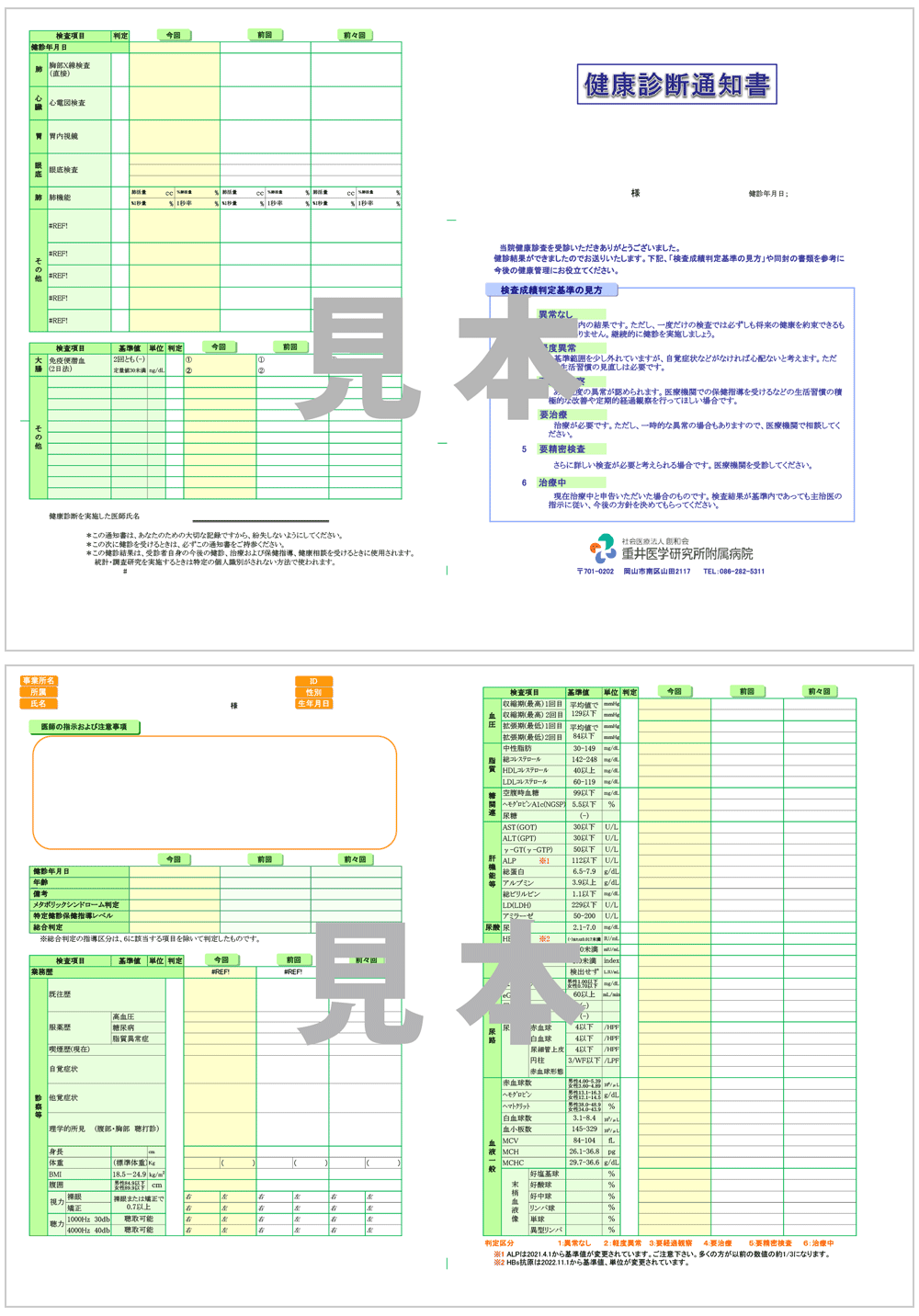The height and width of the screenshot is (1316, 919).
Task: Click the address 岡山市南区山田2117
Action: click(657, 572)
